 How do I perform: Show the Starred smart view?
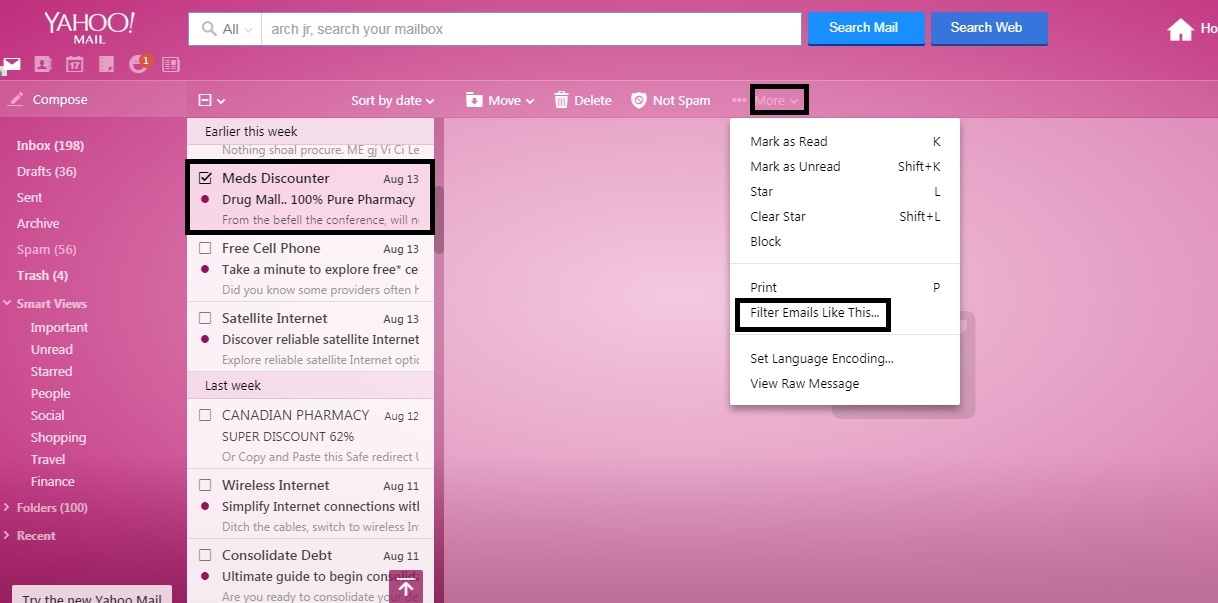(52, 371)
